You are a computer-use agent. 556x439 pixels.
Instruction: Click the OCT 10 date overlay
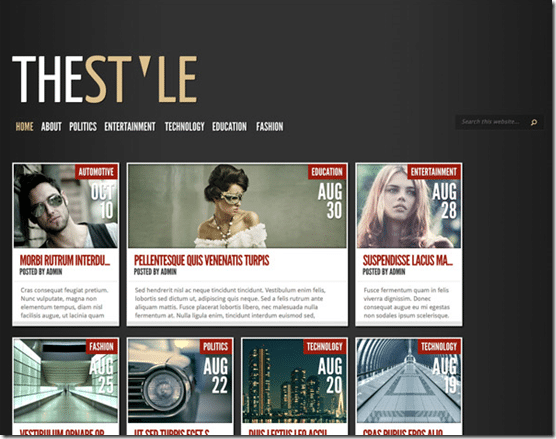click(x=102, y=201)
